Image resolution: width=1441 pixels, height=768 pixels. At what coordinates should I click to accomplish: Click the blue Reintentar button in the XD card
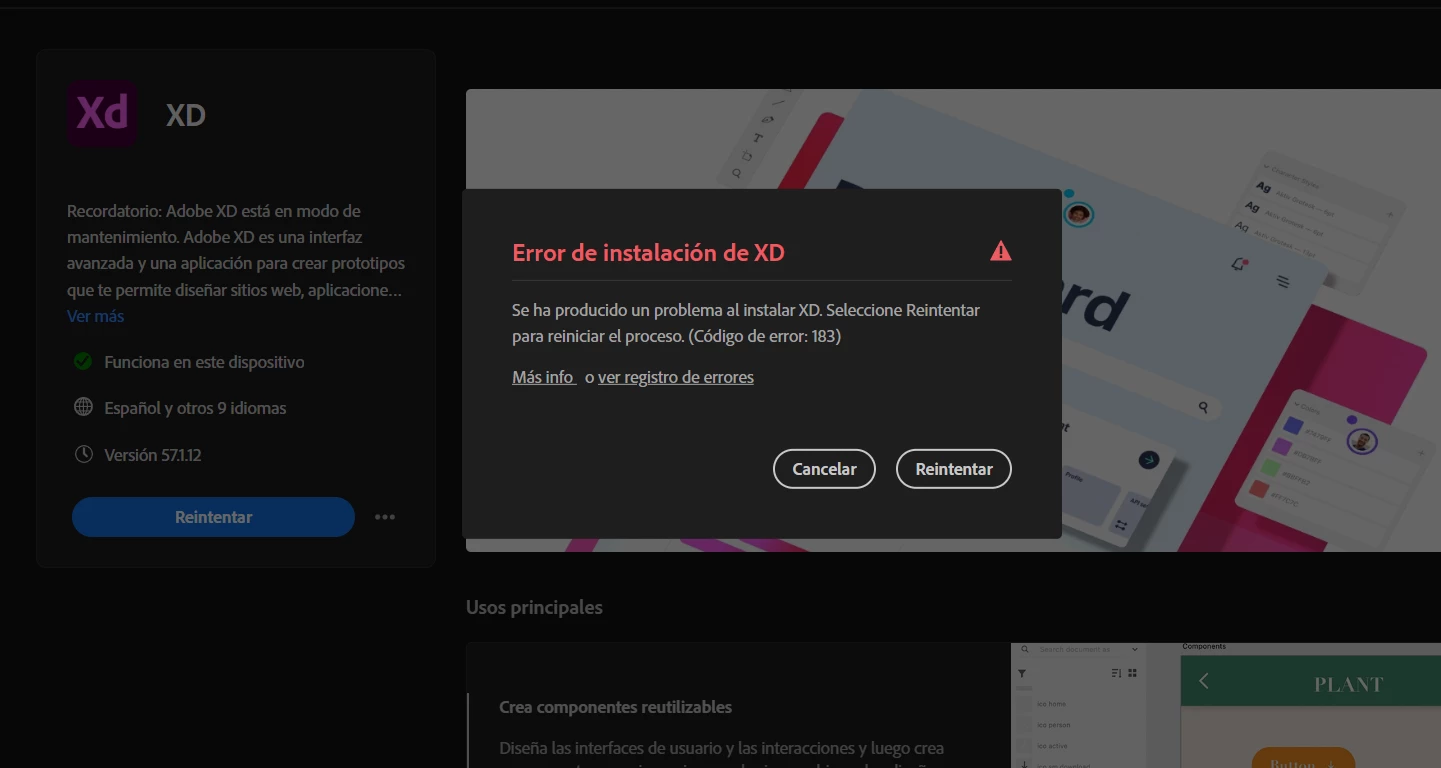(213, 517)
